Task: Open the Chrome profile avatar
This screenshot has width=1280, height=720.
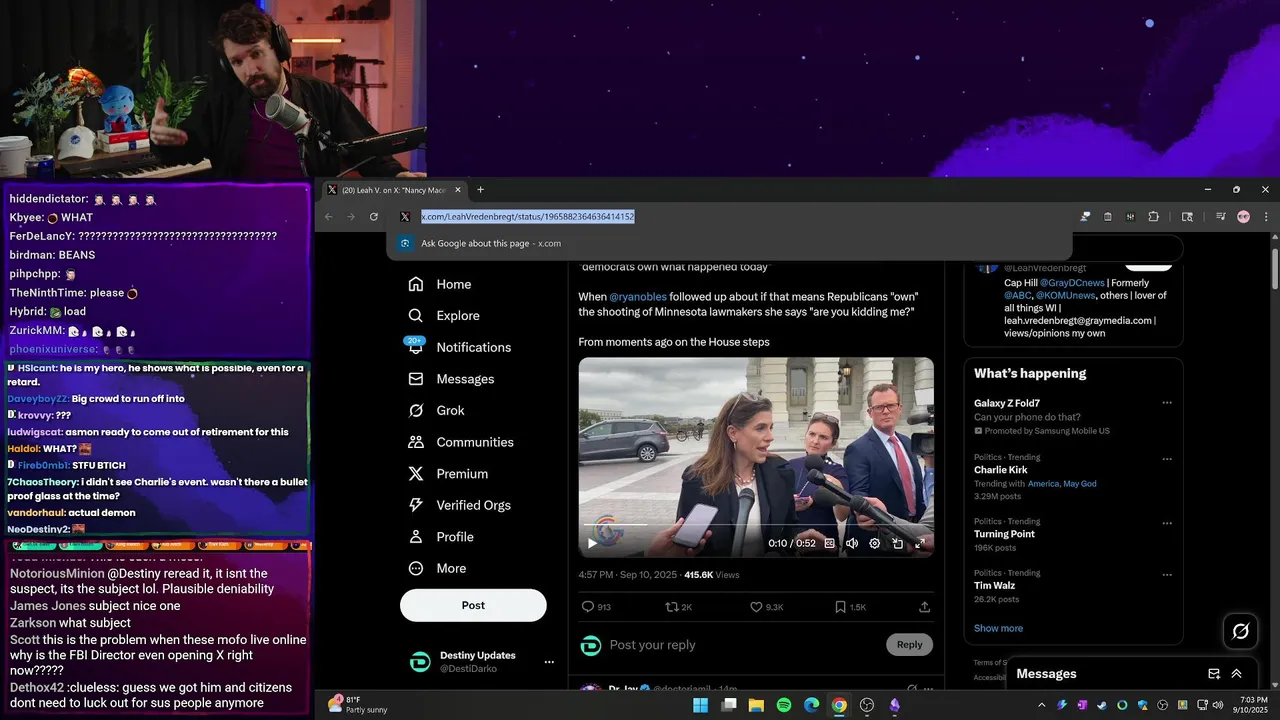Action: tap(1243, 217)
